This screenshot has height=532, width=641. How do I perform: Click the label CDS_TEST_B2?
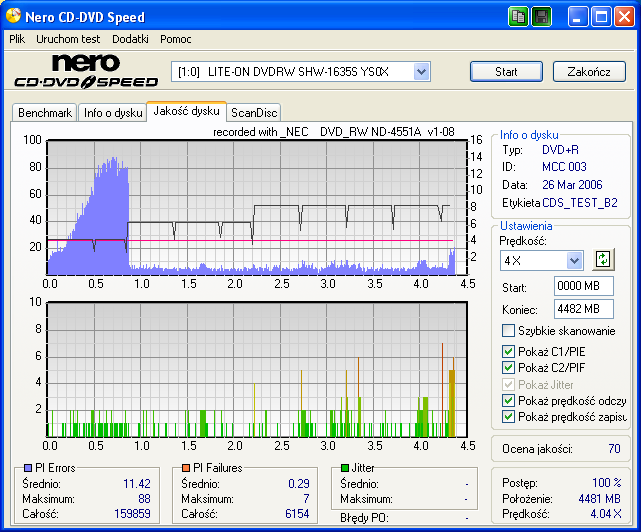(x=580, y=203)
